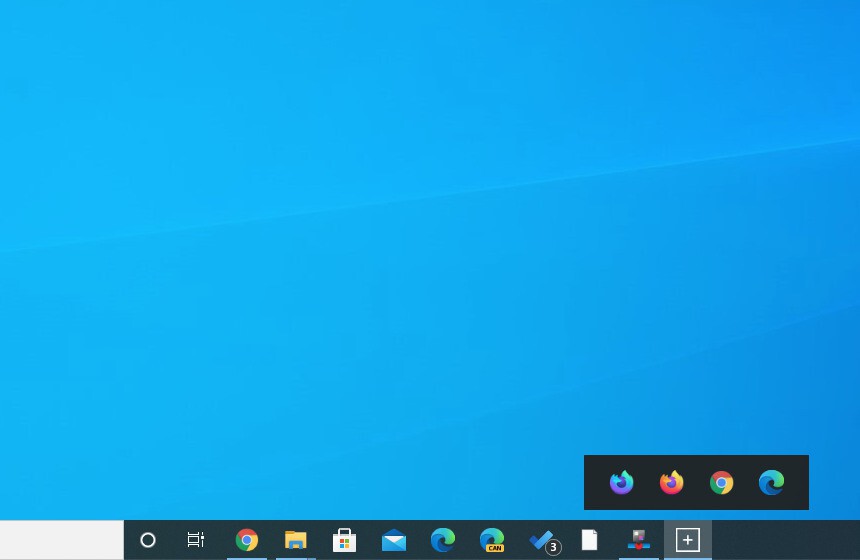
Task: Open Task View on the taskbar
Action: [x=196, y=540]
